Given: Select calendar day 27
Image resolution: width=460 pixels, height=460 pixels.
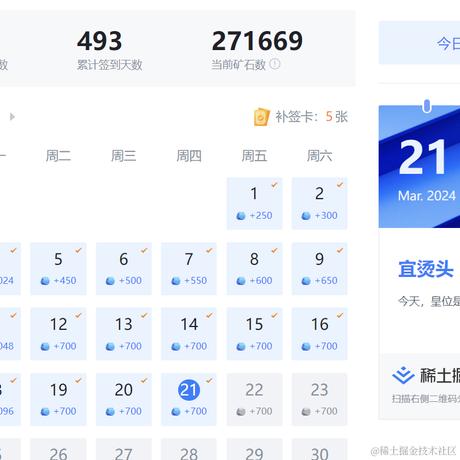Looking at the screenshot, I should click(124, 449).
